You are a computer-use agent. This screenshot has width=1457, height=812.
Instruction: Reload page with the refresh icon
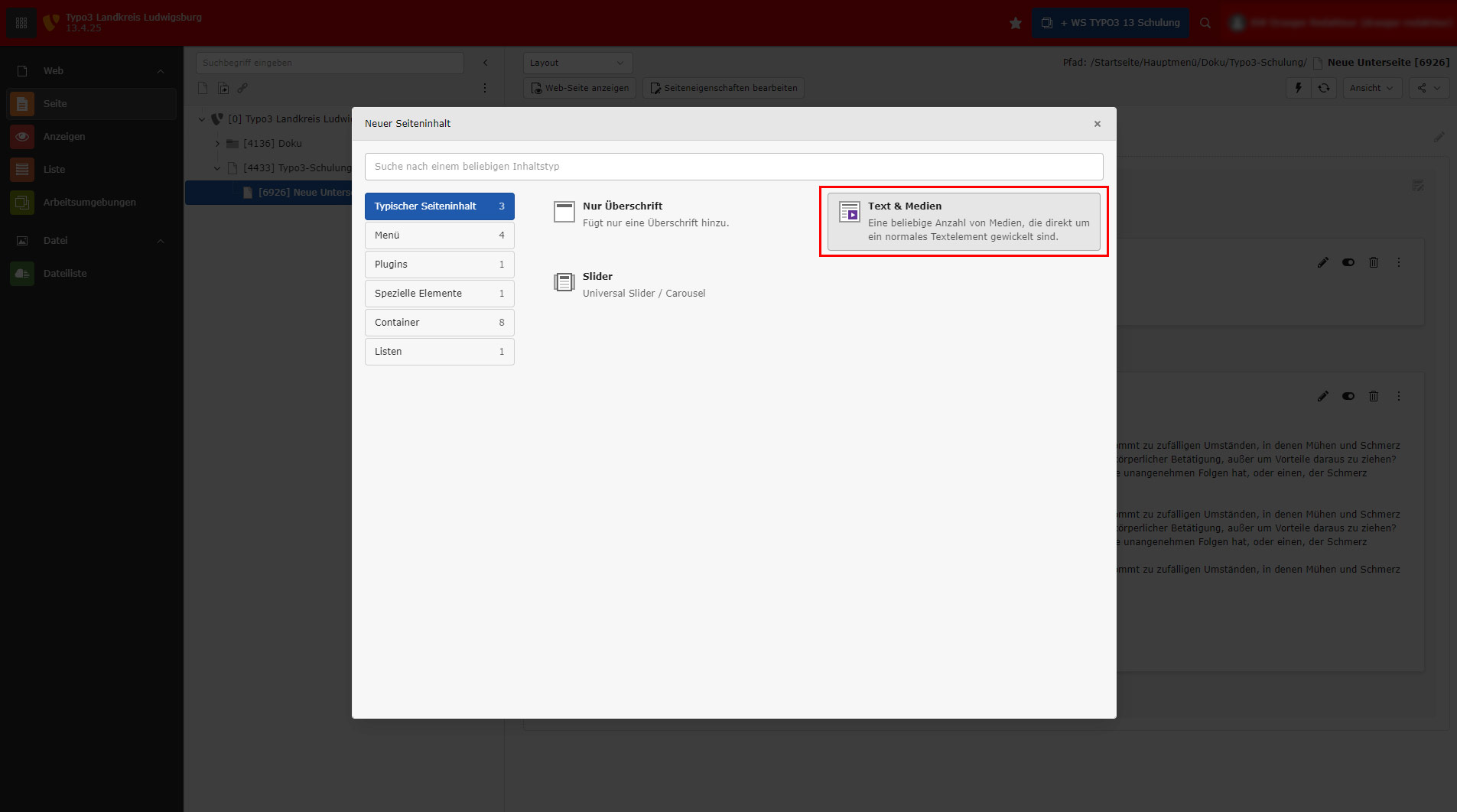[x=1324, y=88]
